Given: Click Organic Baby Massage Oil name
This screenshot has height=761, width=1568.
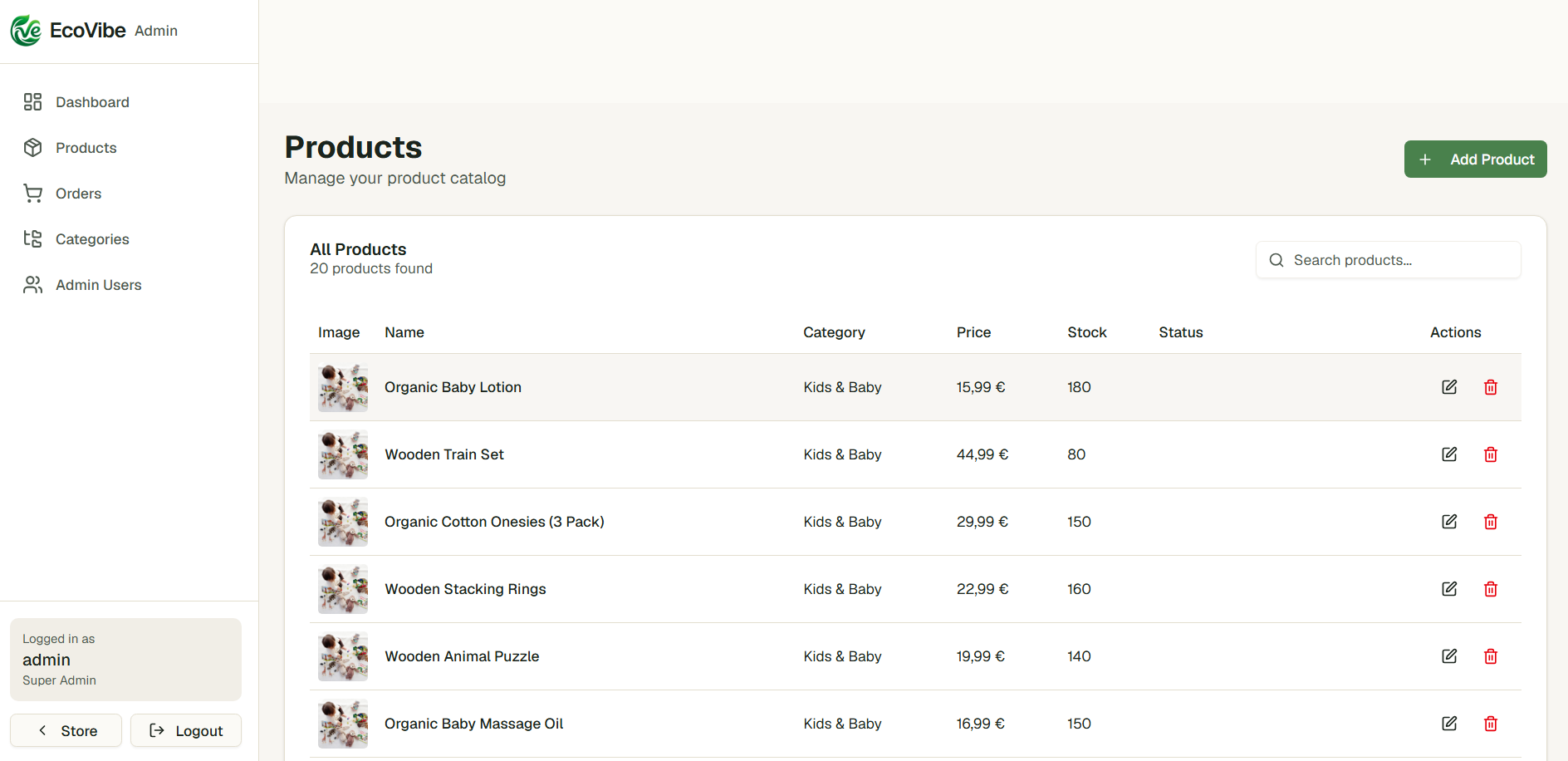Looking at the screenshot, I should pos(473,724).
